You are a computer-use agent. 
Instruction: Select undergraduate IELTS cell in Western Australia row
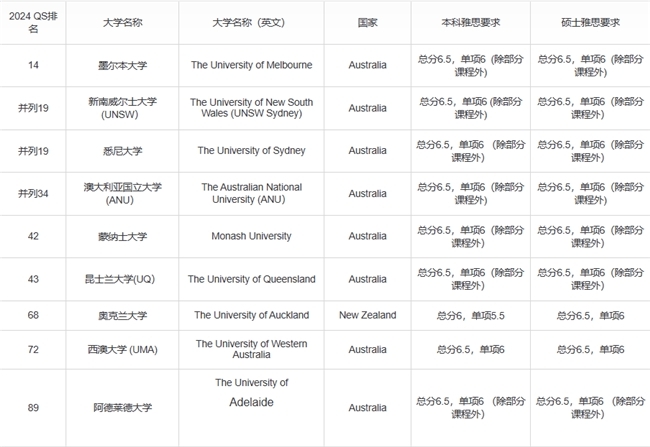click(471, 350)
